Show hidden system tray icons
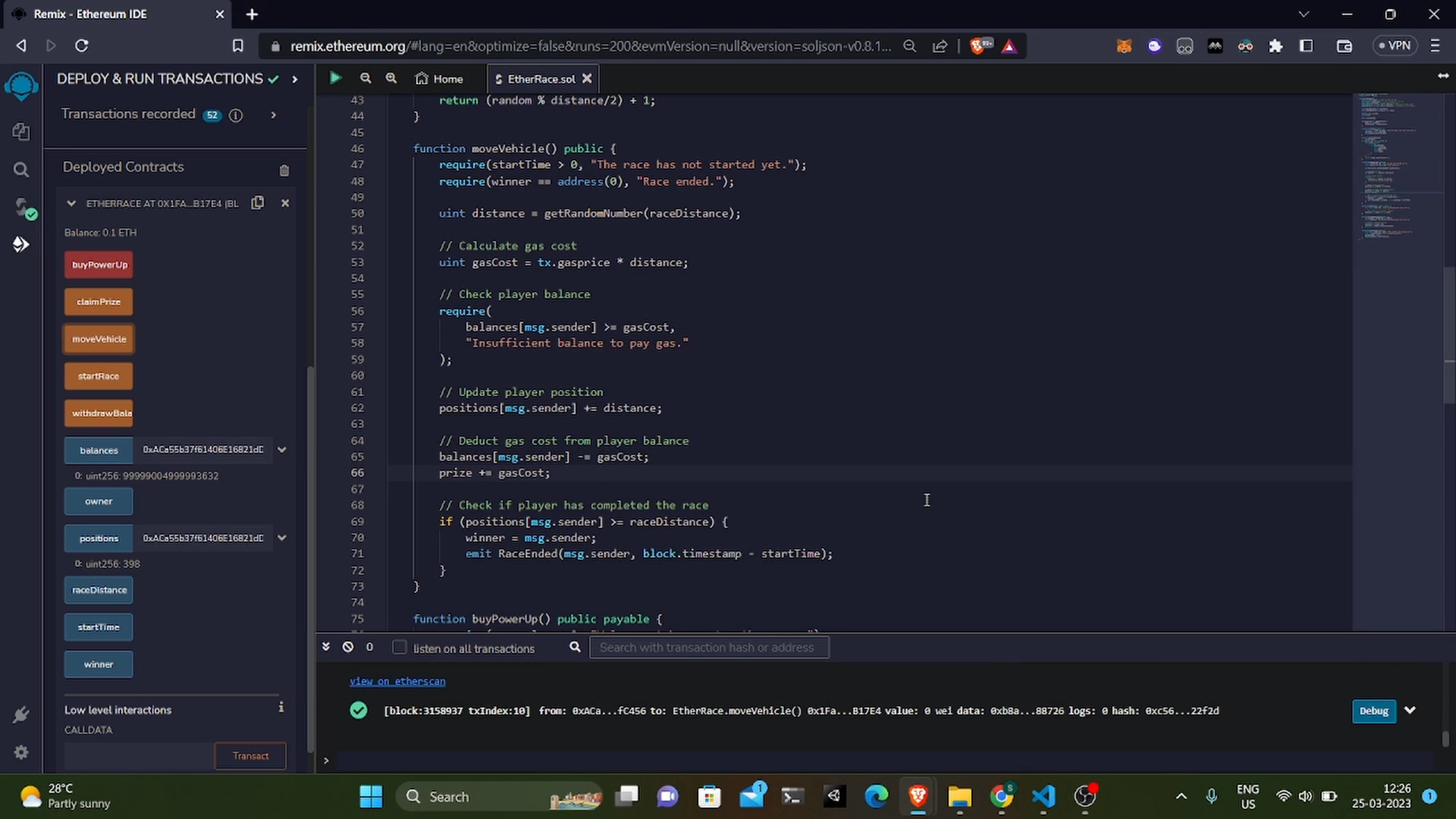 (1181, 796)
